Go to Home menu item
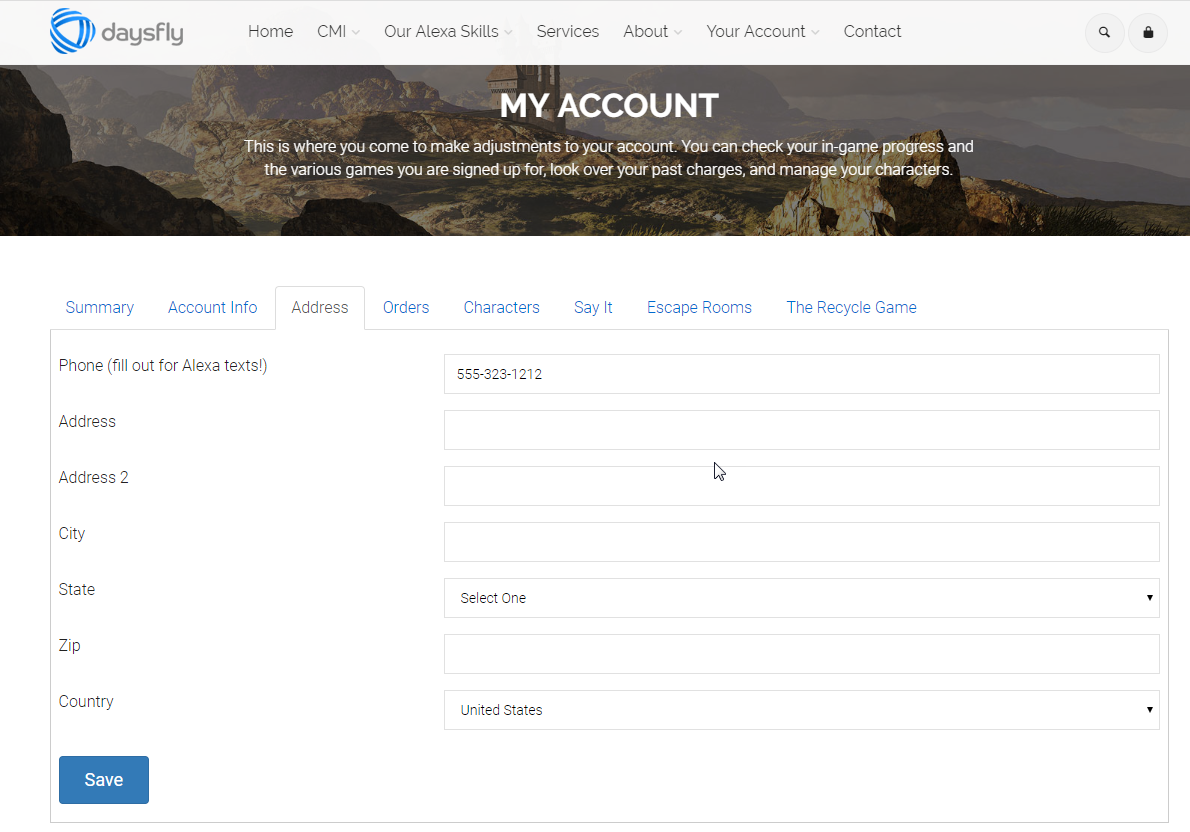 click(270, 32)
